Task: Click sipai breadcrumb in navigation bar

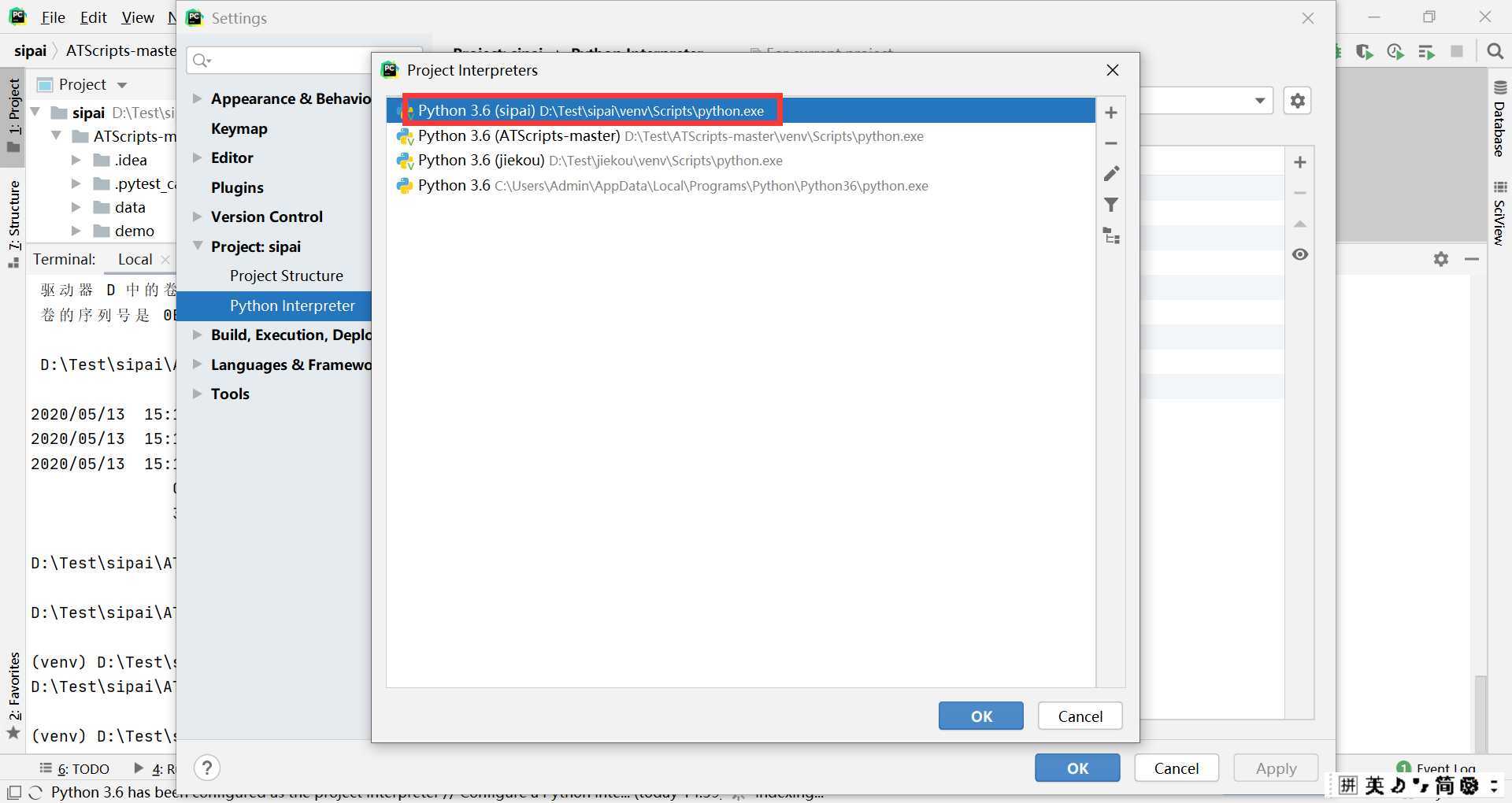Action: pos(31,50)
